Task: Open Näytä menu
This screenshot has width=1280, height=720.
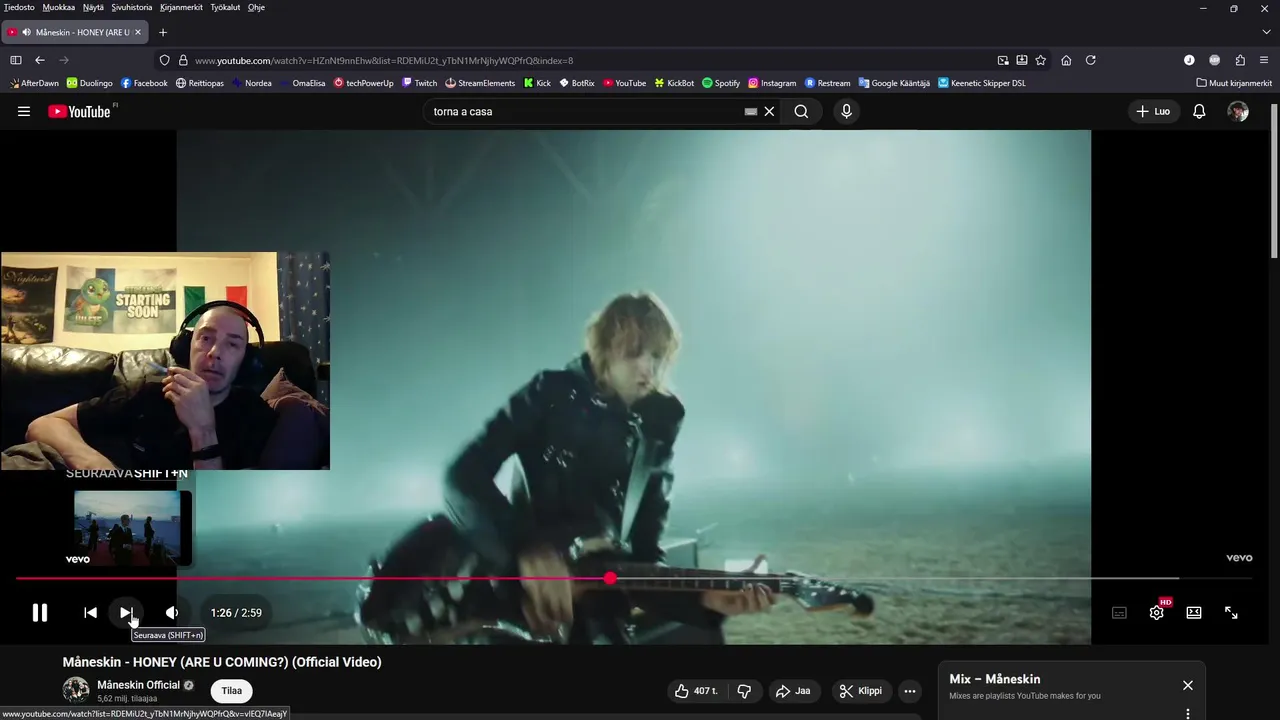Action: click(93, 7)
